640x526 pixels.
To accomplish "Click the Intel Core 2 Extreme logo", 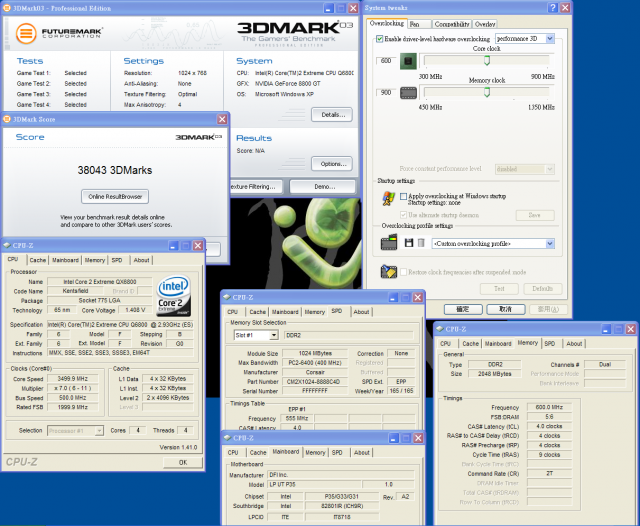I will point(174,296).
